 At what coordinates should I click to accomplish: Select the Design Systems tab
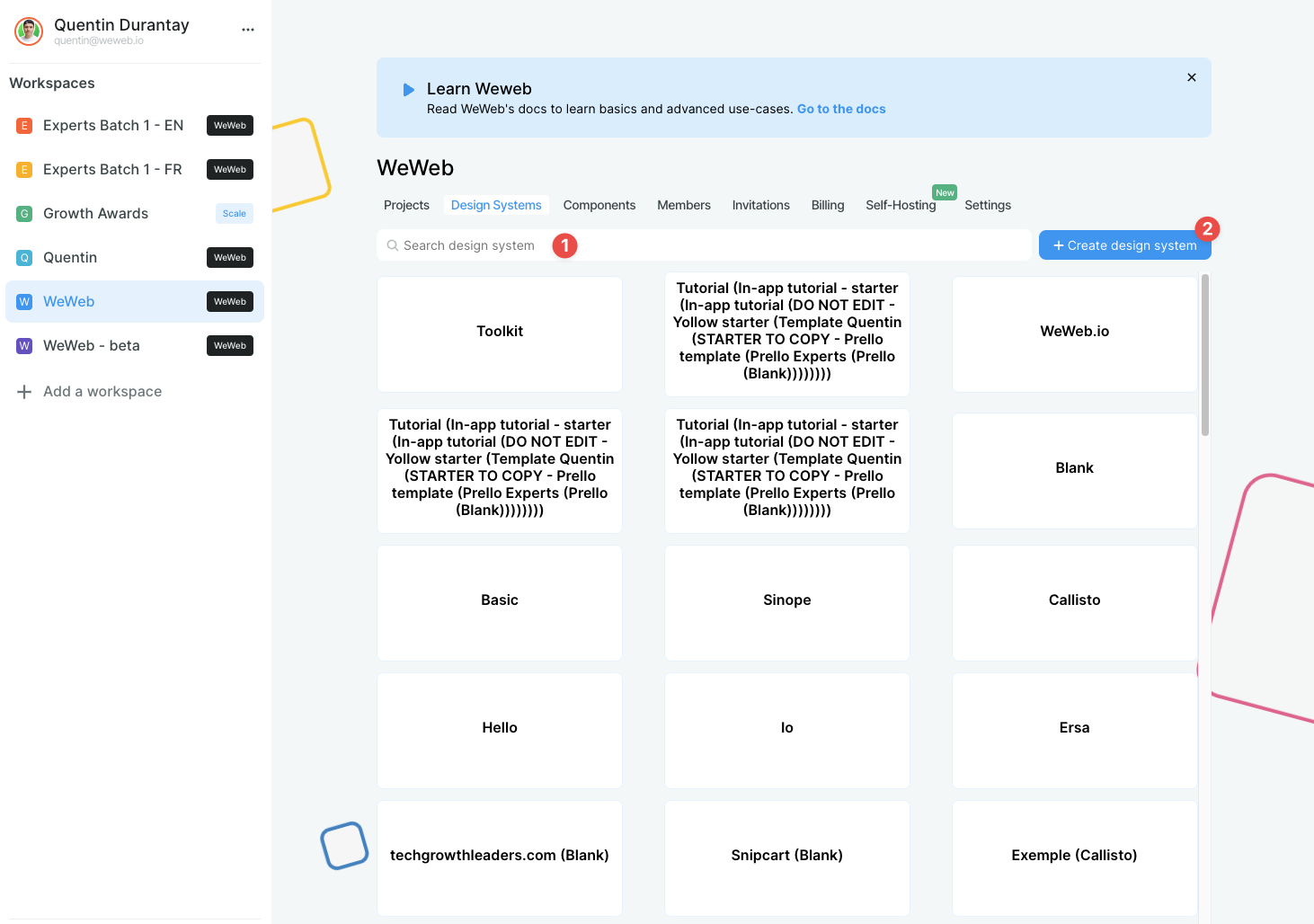[496, 205]
